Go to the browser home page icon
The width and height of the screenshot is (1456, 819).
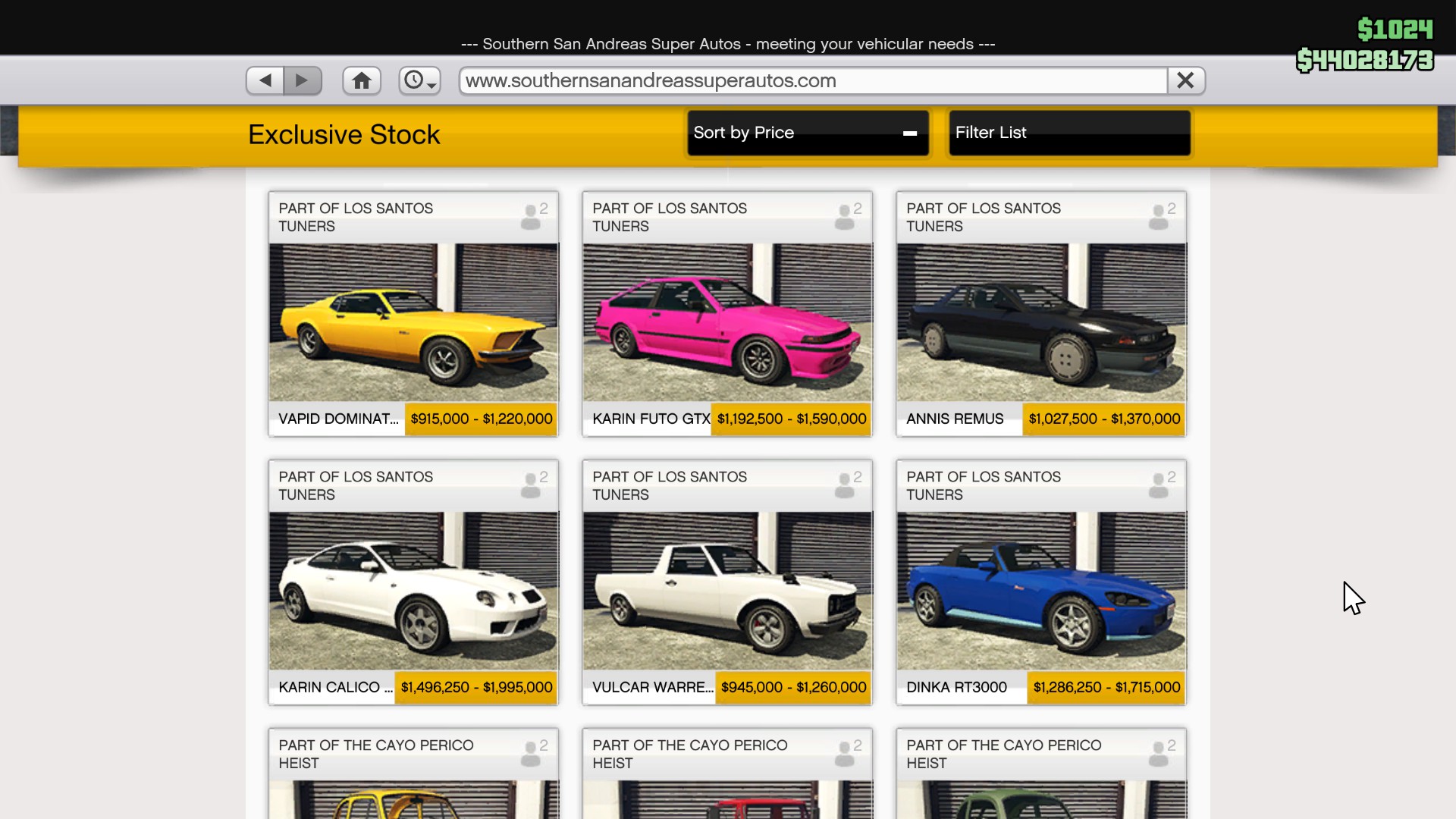tap(362, 80)
